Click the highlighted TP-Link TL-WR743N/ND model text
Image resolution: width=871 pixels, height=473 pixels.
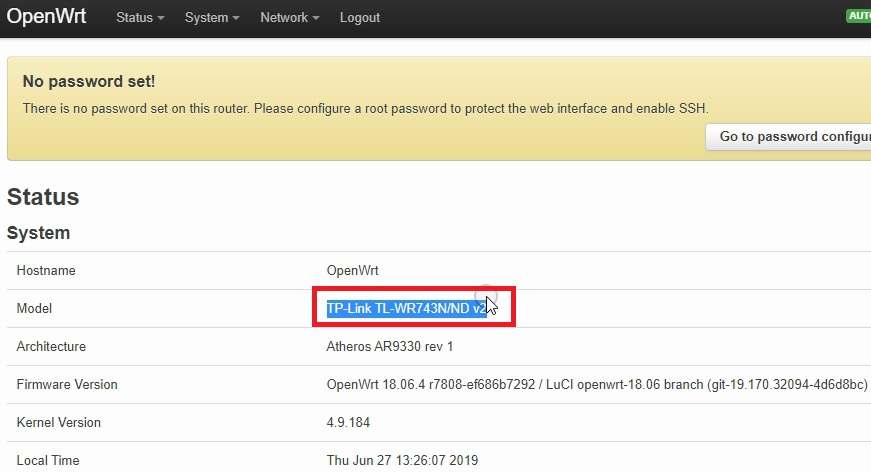[405, 309]
